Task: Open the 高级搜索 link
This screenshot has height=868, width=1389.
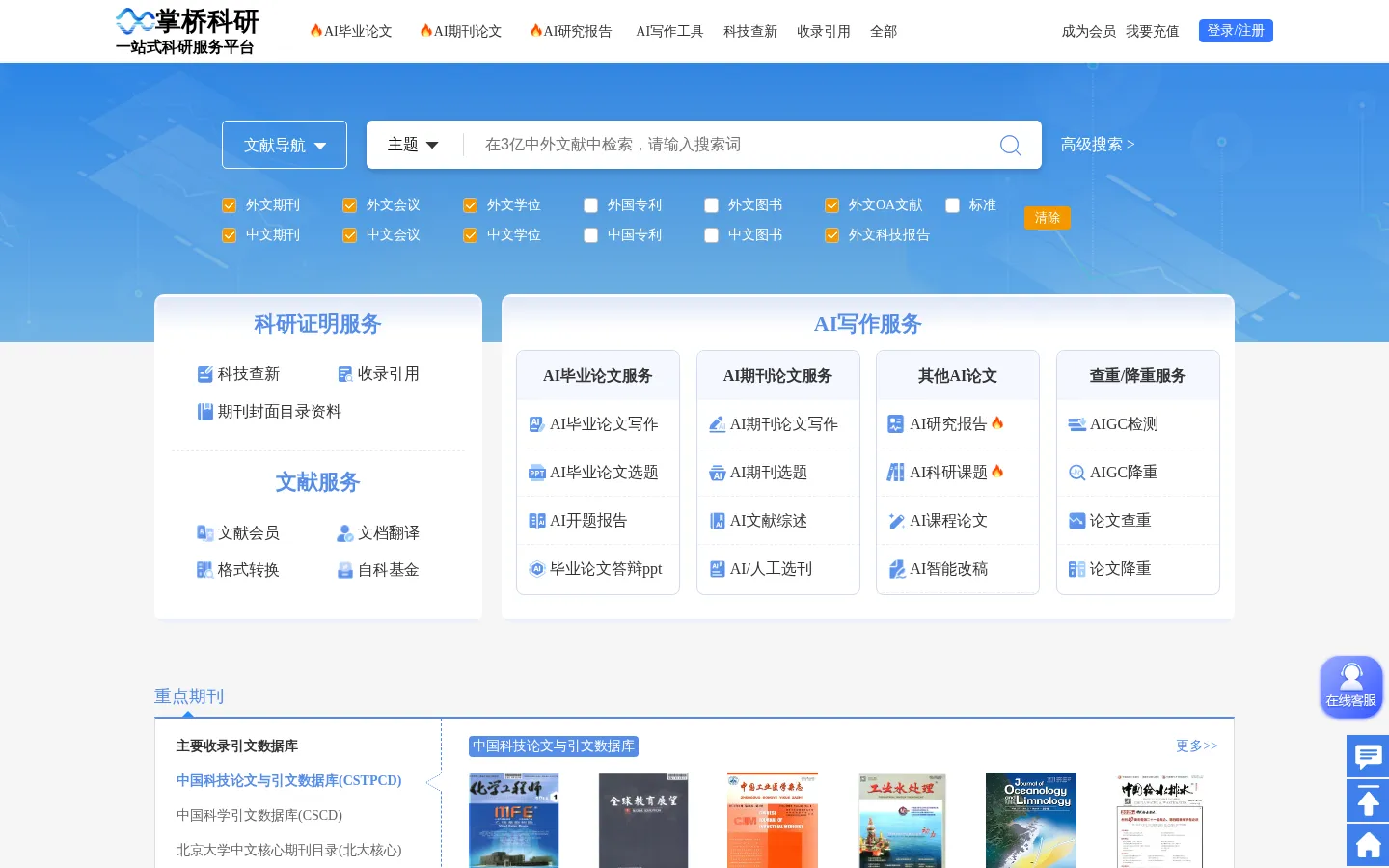Action: pyautogui.click(x=1098, y=145)
